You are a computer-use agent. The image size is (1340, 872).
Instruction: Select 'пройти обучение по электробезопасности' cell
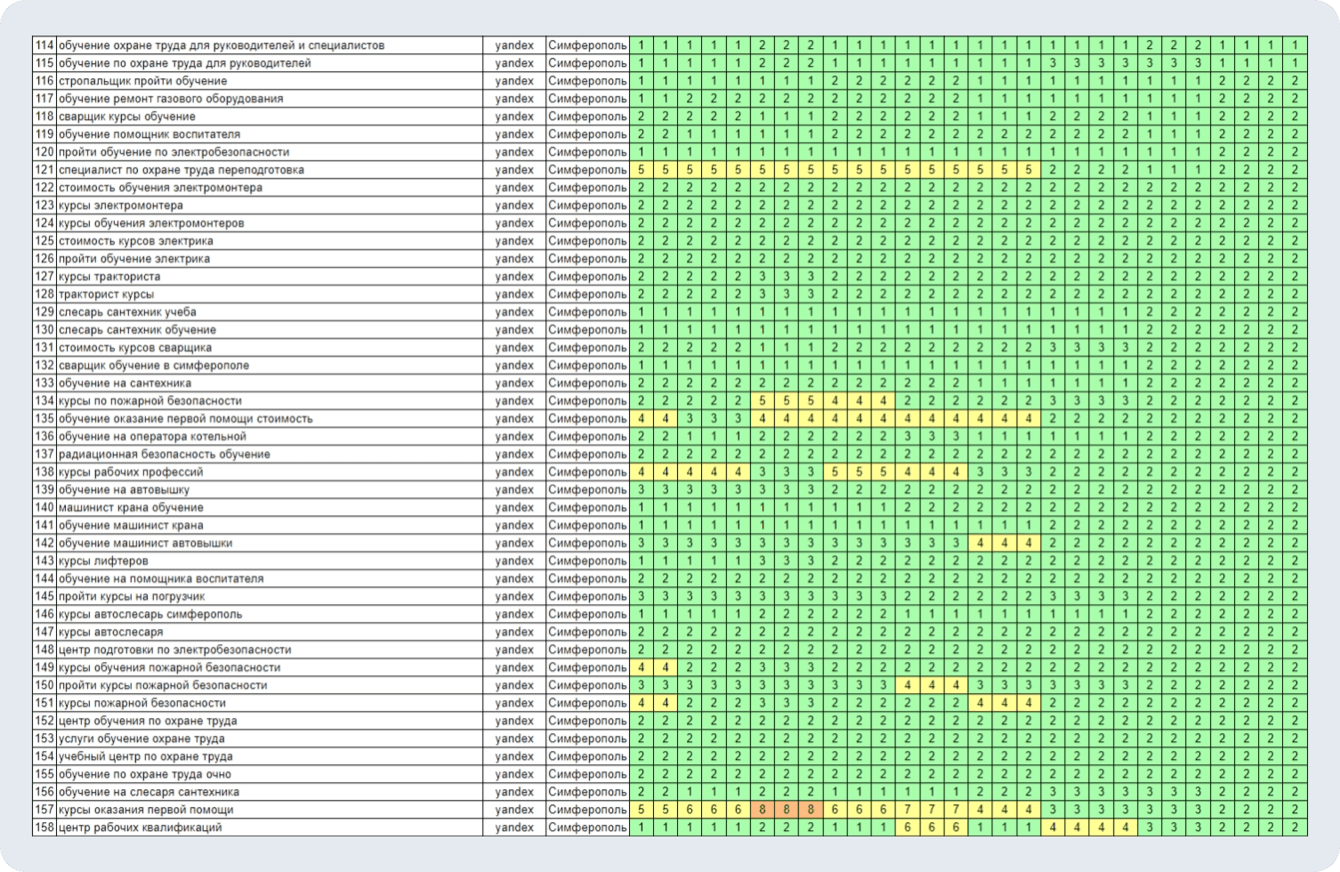(269, 152)
